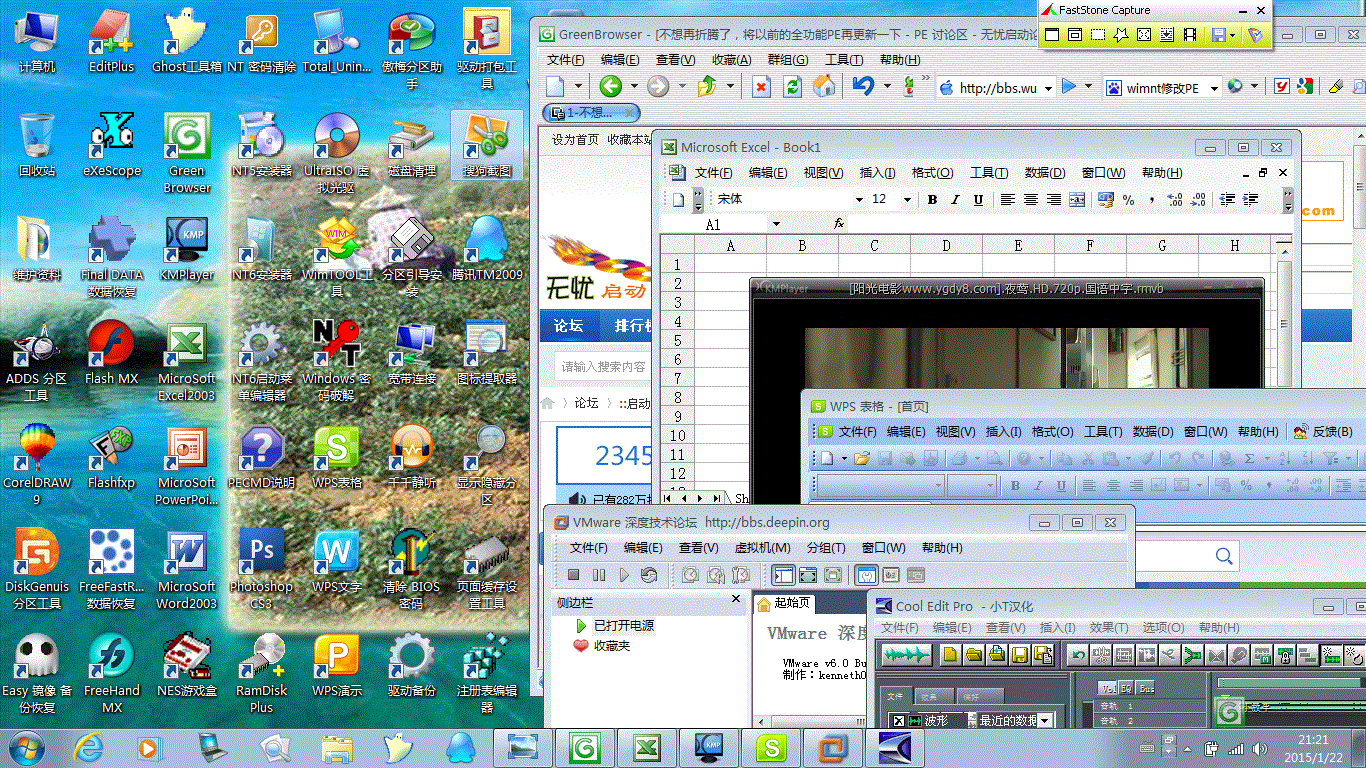Toggle Italic in Excel formatting toolbar
1366x768 pixels.
955,200
